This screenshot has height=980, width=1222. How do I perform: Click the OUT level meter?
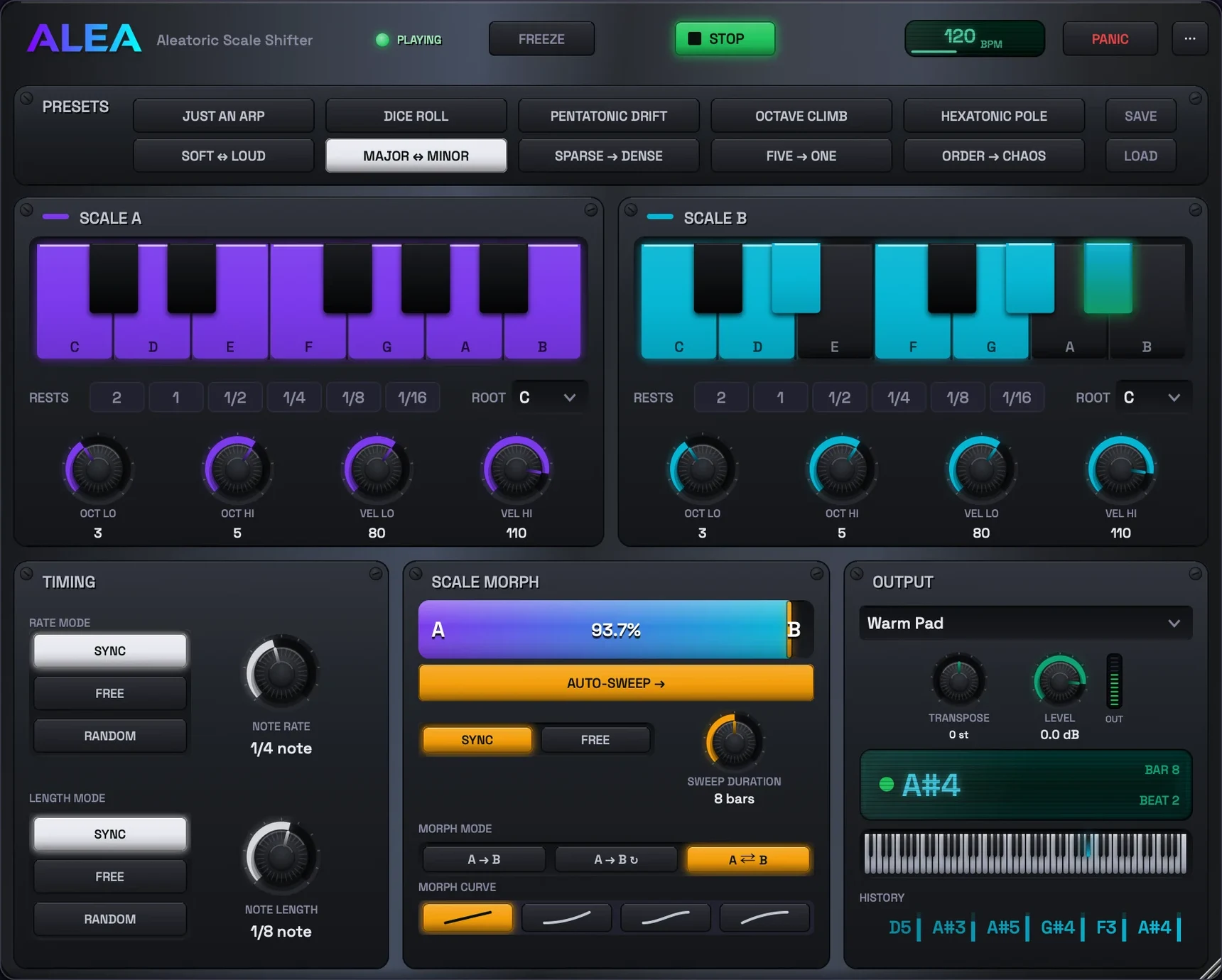1114,681
